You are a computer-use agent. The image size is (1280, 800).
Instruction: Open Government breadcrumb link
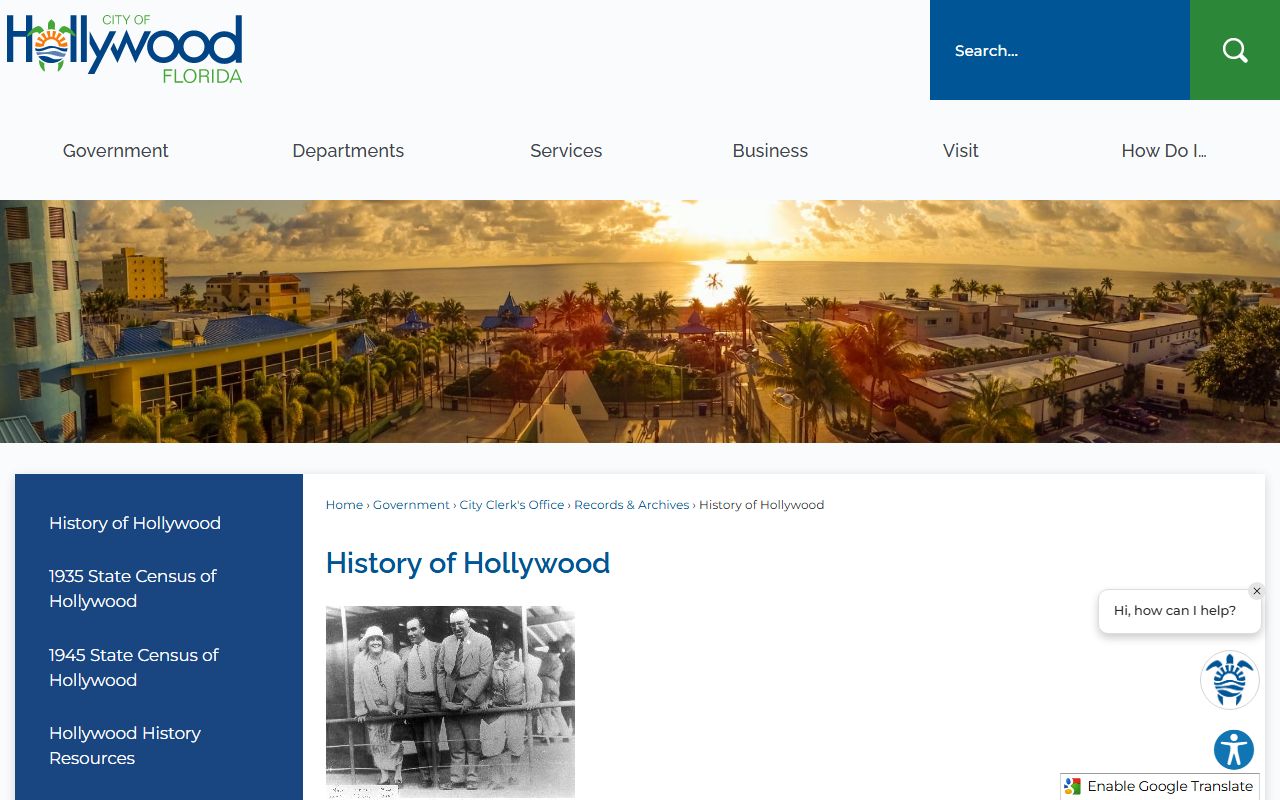tap(411, 505)
